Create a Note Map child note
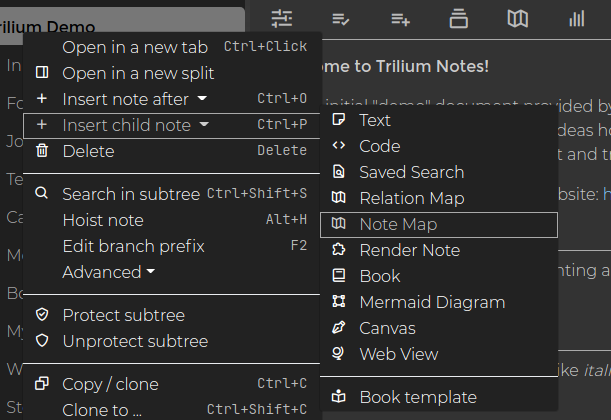The width and height of the screenshot is (611, 420). (439, 224)
